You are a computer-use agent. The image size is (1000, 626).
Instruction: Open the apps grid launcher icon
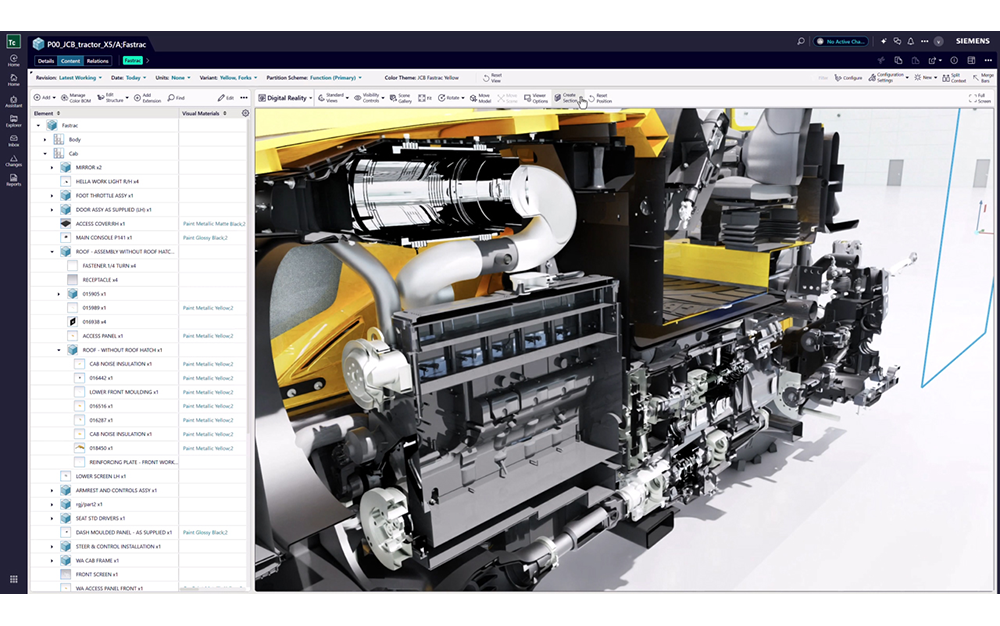tap(13, 579)
